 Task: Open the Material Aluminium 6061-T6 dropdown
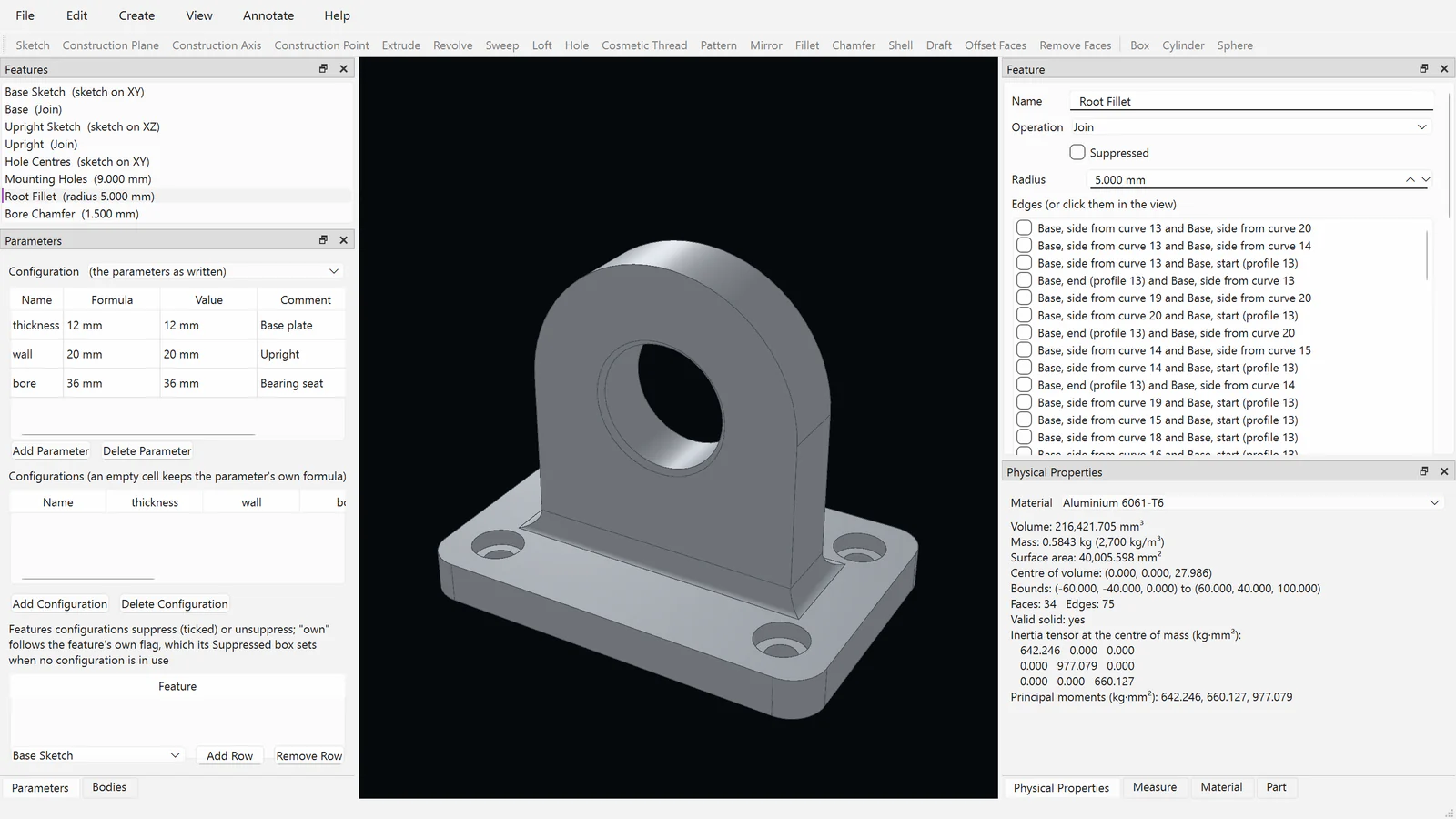coord(1251,502)
